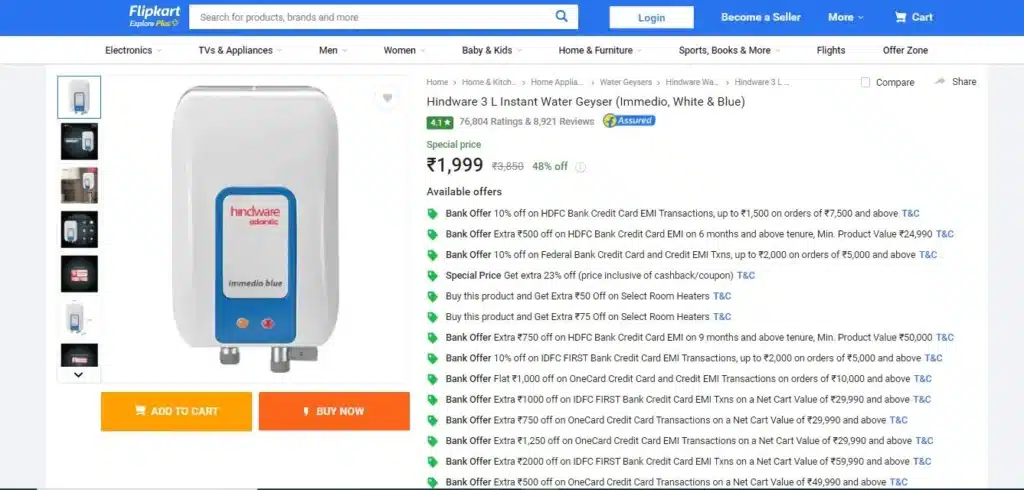Screen dimensions: 1024x490
Task: Show more thumbnails with down chevron
Action: point(78,375)
